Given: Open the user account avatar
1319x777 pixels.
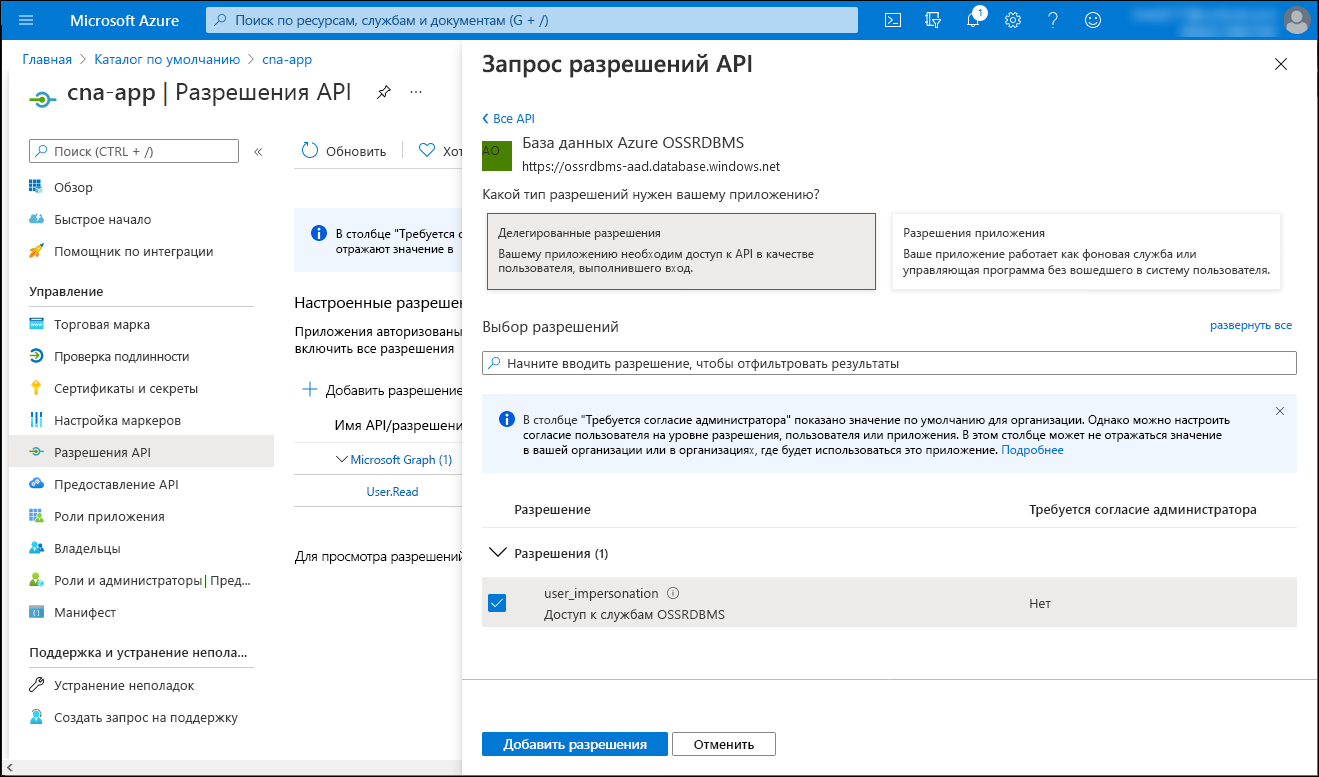Looking at the screenshot, I should pos(1296,20).
